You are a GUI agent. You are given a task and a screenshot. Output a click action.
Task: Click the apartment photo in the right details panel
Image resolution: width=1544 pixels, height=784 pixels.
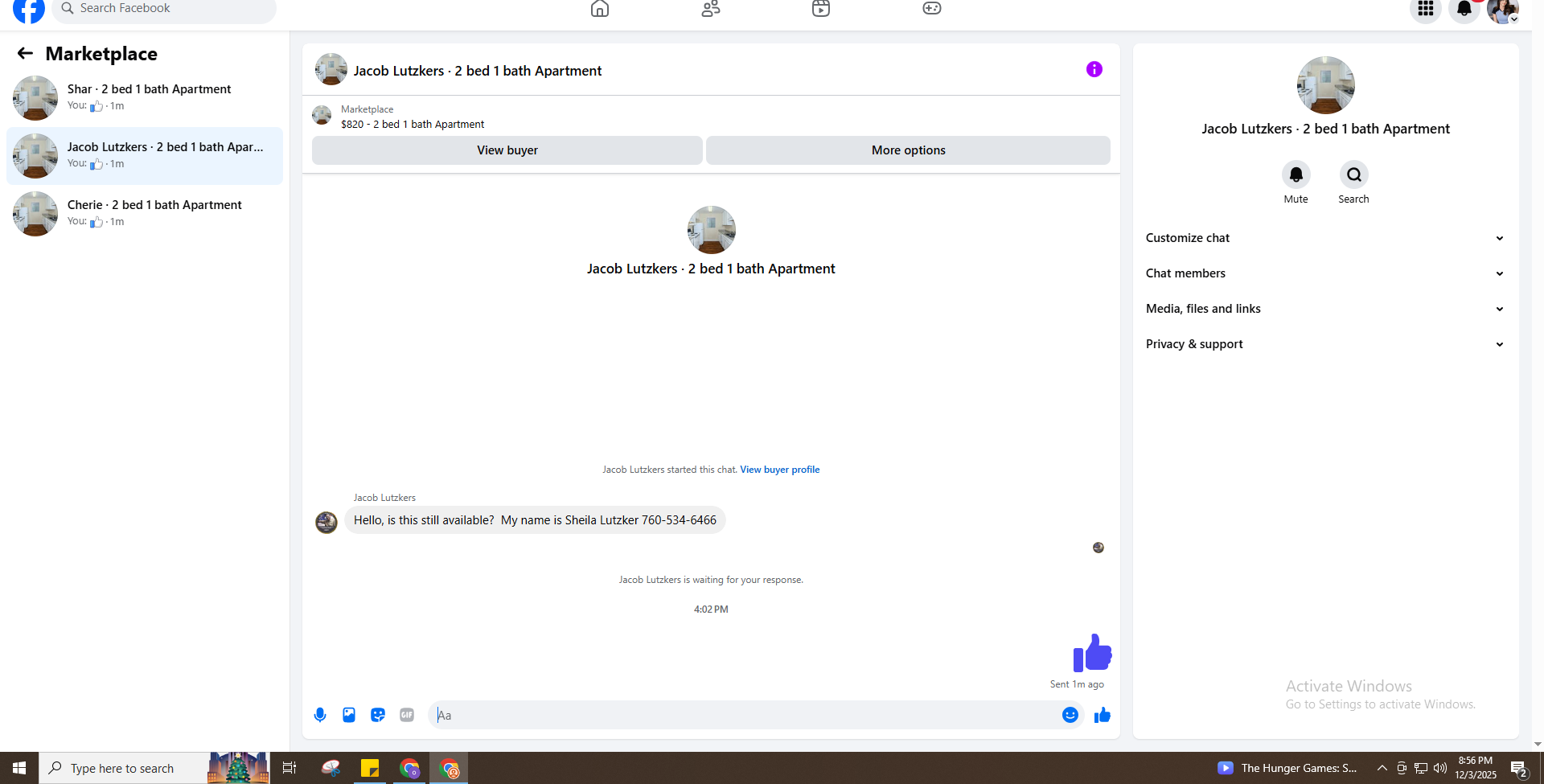1326,85
